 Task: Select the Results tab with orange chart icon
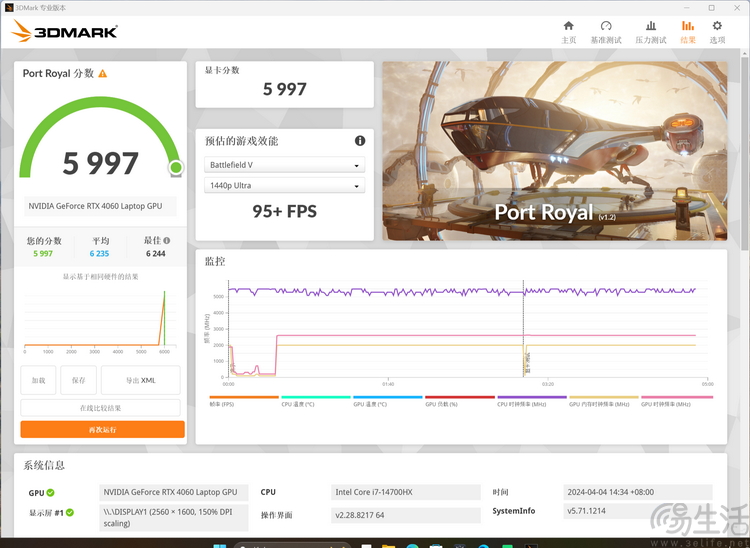coord(688,32)
